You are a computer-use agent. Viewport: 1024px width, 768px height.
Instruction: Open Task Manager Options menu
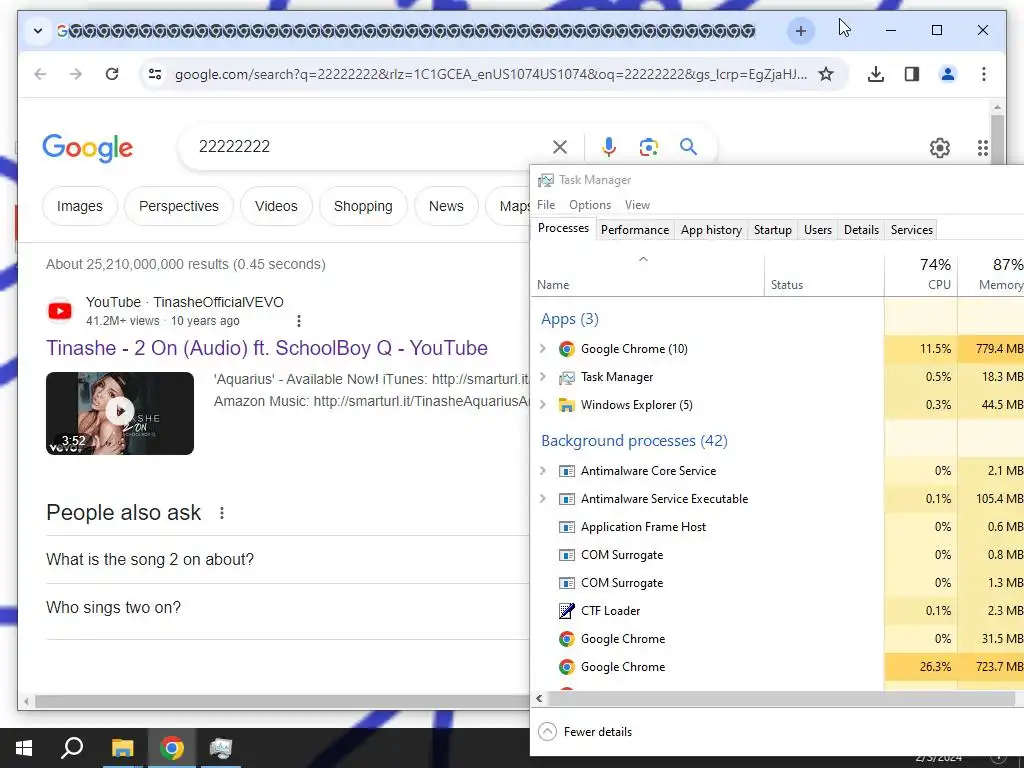[x=590, y=205]
